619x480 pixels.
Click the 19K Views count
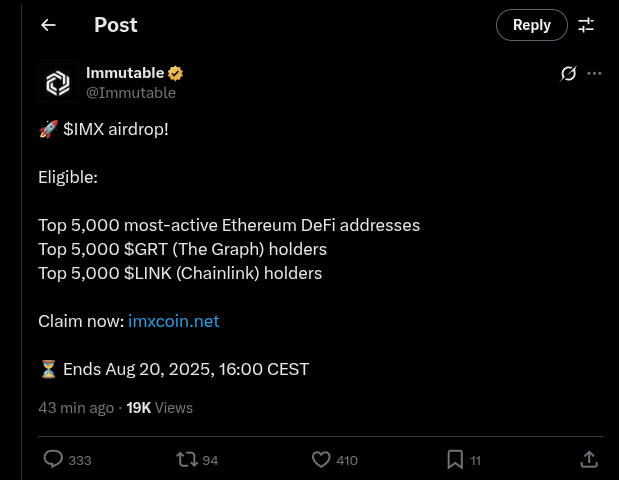coord(159,408)
